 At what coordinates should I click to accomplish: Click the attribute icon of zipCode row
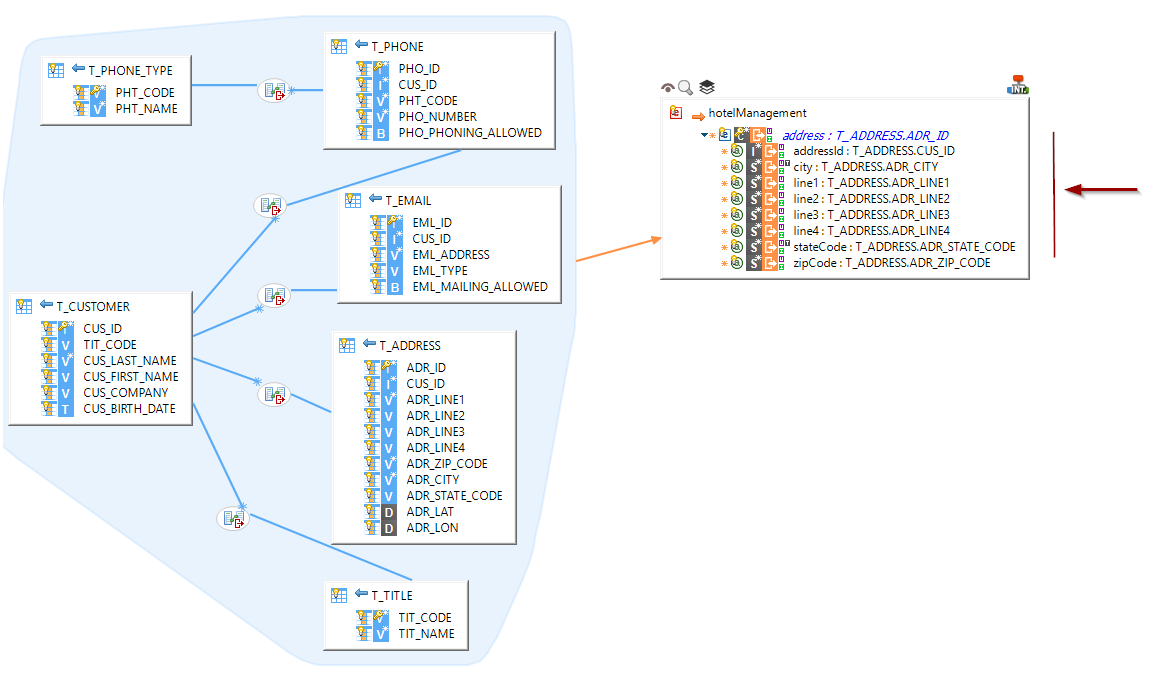(x=737, y=263)
